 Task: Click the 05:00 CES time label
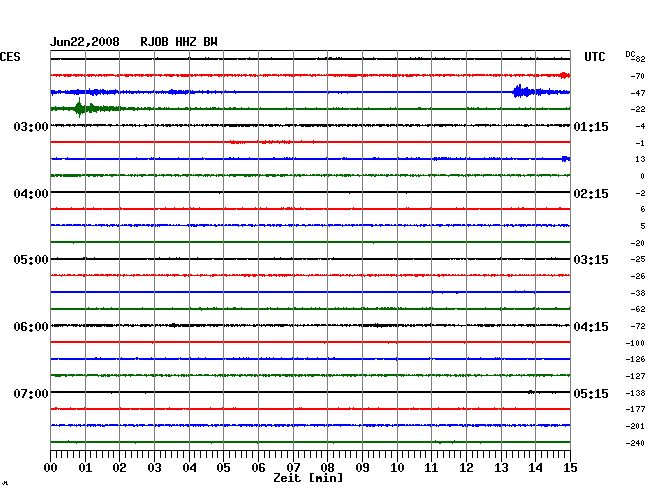pyautogui.click(x=31, y=260)
